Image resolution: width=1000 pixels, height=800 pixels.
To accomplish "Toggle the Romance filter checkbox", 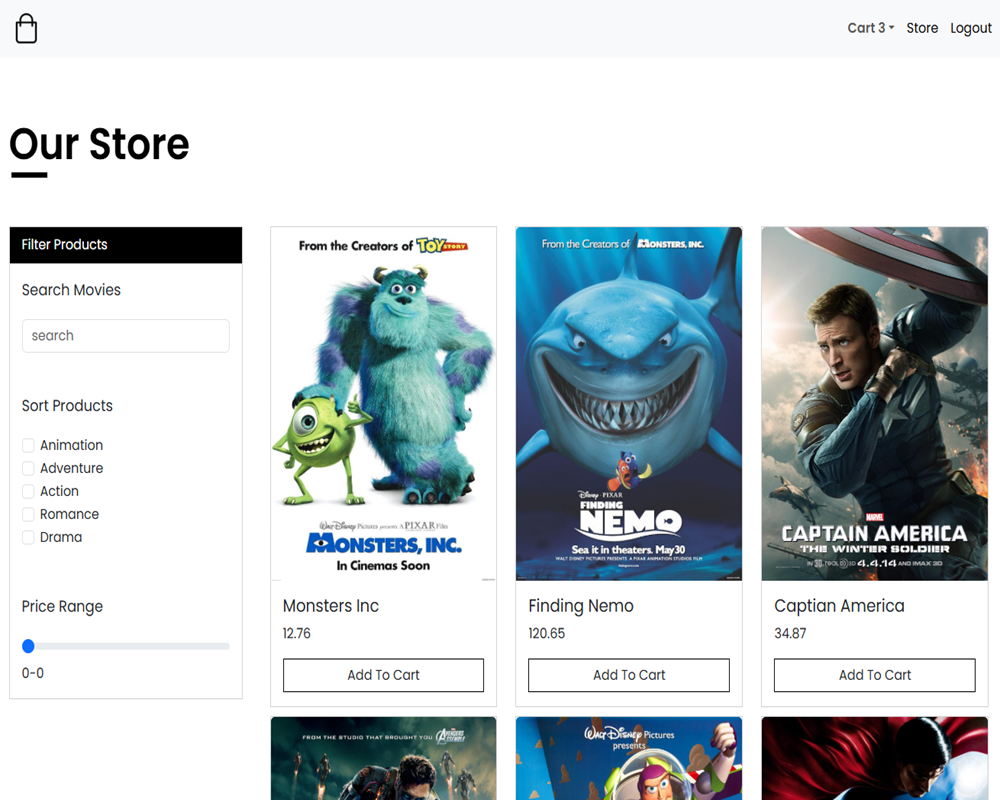I will pyautogui.click(x=28, y=514).
